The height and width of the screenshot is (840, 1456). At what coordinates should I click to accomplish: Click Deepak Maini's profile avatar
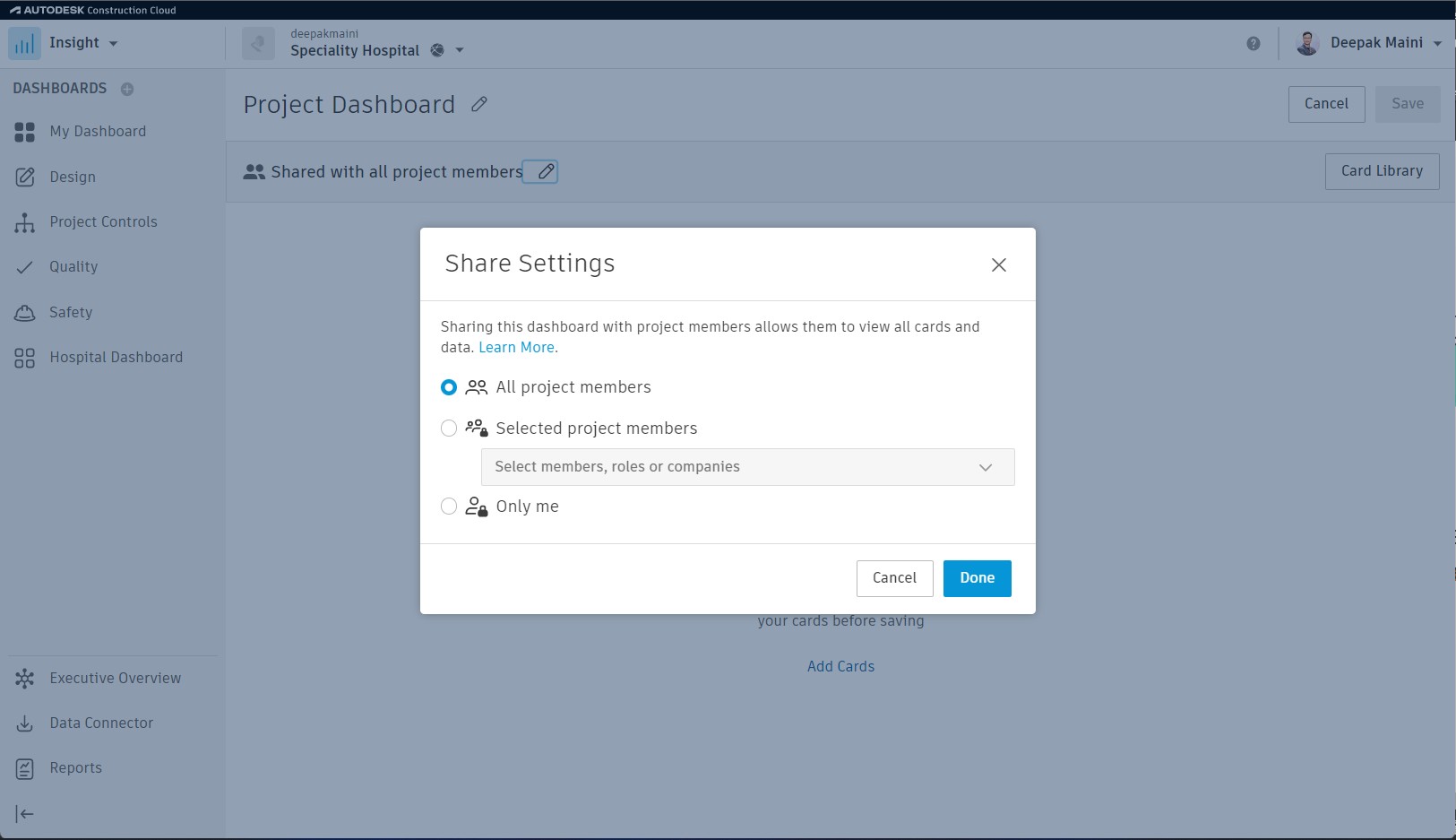click(1307, 43)
